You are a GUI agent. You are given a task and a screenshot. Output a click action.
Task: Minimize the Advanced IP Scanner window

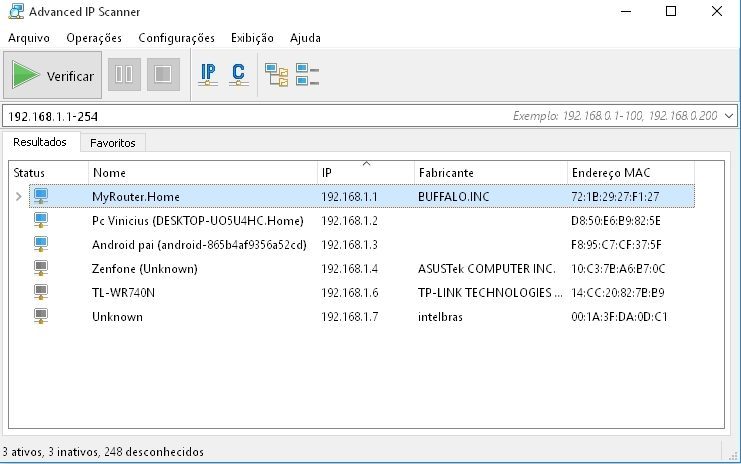[x=626, y=11]
